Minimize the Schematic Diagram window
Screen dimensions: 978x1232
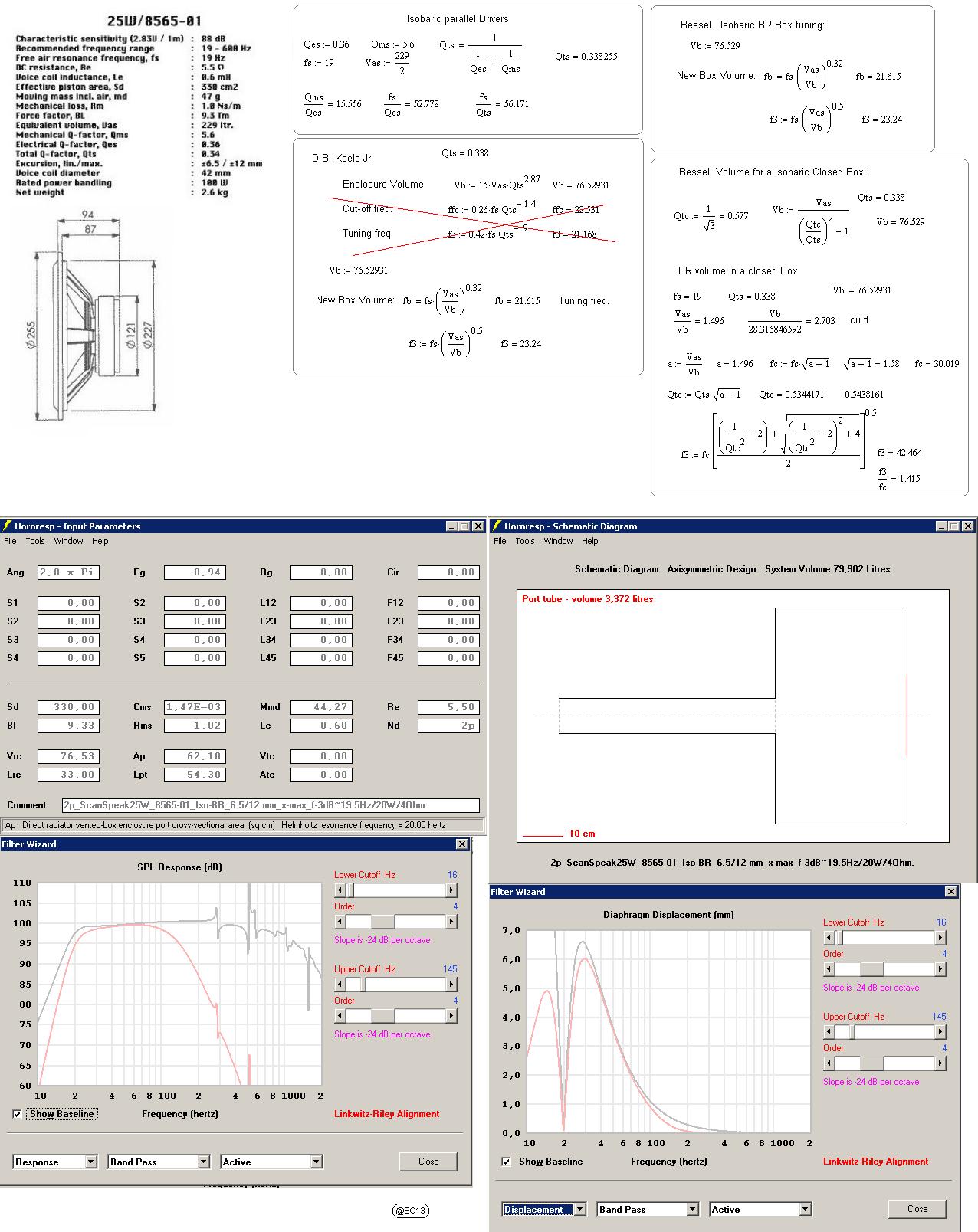[x=942, y=526]
